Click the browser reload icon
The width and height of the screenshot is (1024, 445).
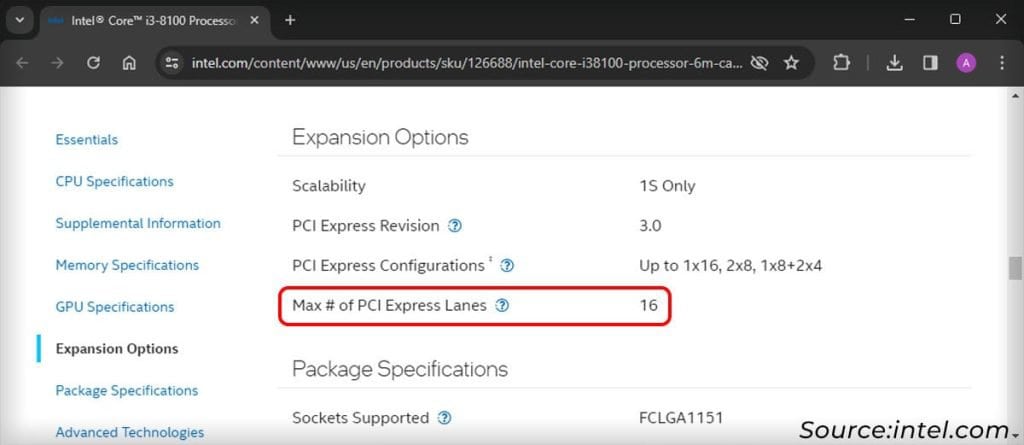(x=93, y=62)
